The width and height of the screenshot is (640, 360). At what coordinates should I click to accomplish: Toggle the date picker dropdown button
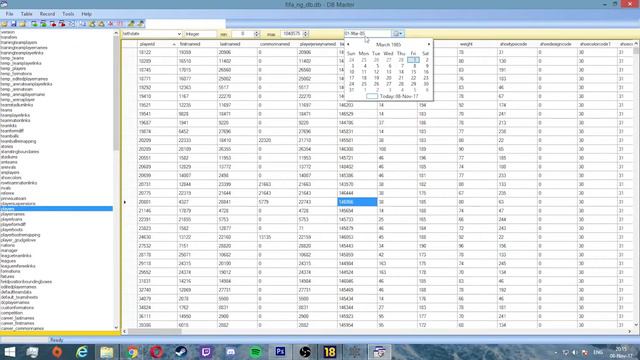pyautogui.click(x=398, y=33)
